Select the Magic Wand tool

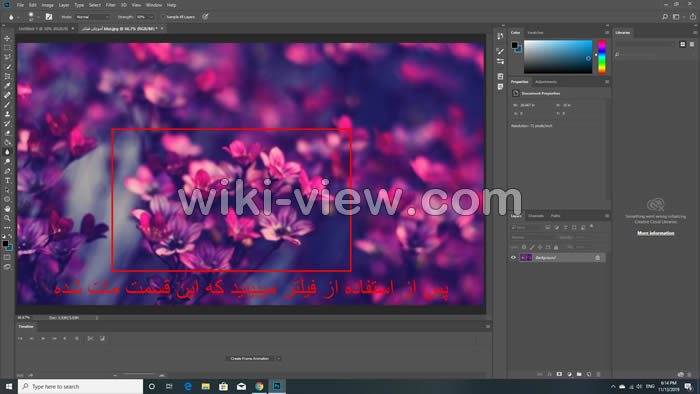click(x=7, y=66)
